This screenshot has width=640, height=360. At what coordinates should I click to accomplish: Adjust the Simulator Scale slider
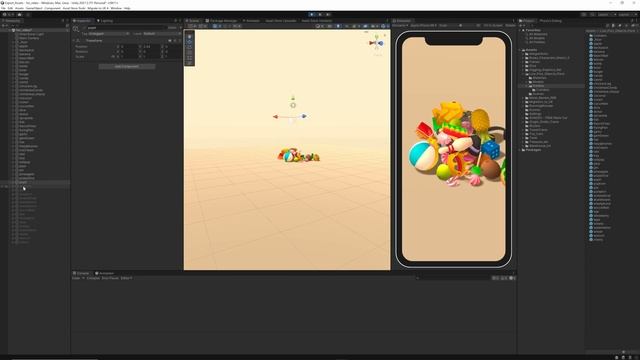460,25
